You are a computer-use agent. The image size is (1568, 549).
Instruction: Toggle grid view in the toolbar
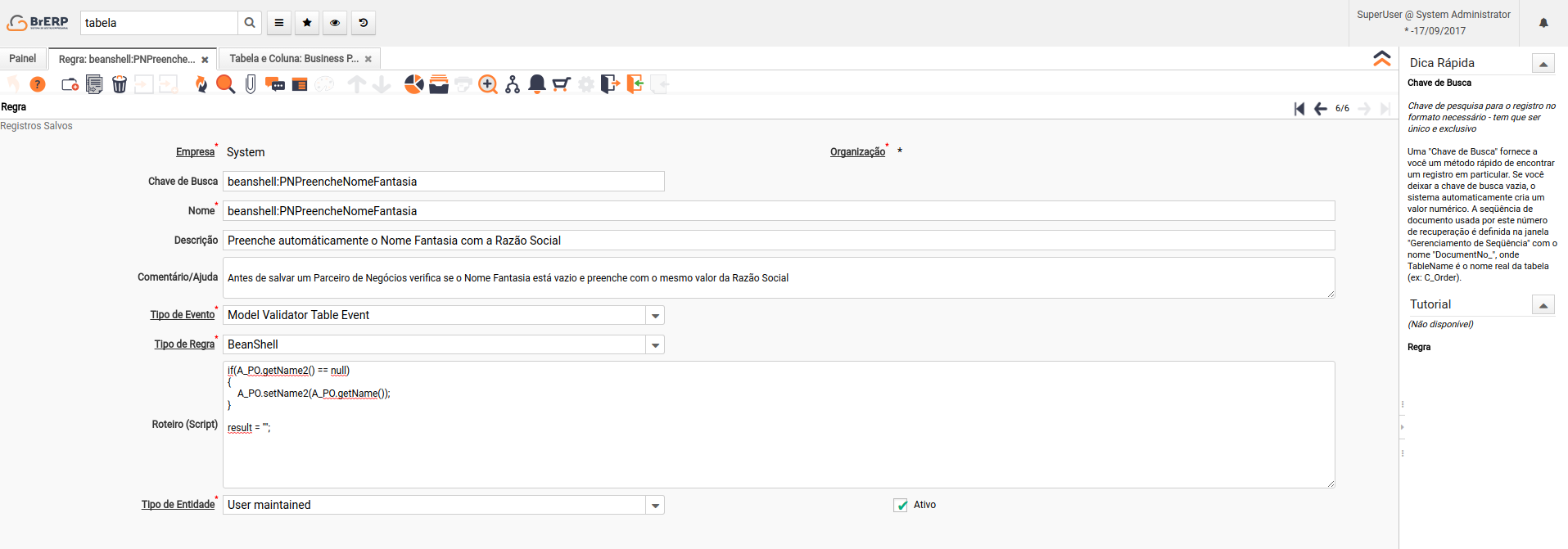click(x=300, y=84)
